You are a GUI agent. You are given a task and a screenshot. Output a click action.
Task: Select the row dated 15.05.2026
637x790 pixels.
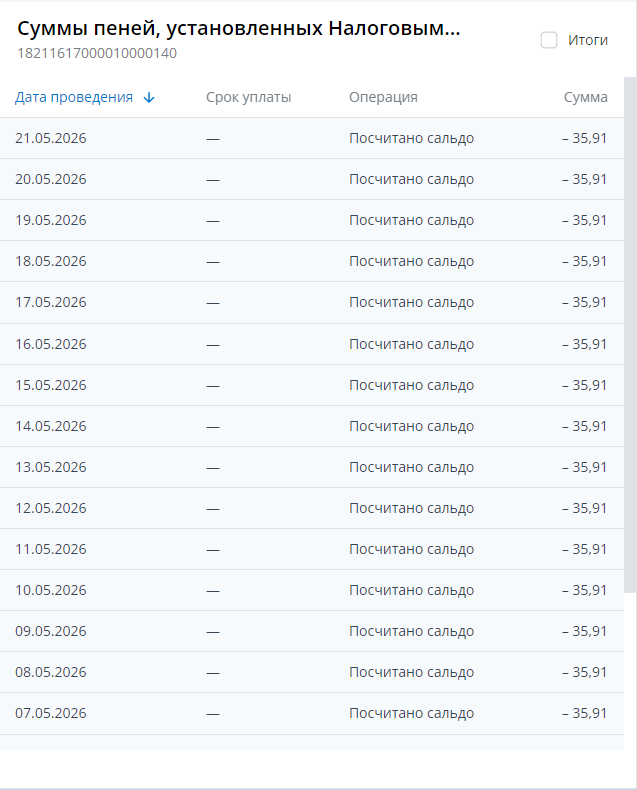tap(312, 385)
